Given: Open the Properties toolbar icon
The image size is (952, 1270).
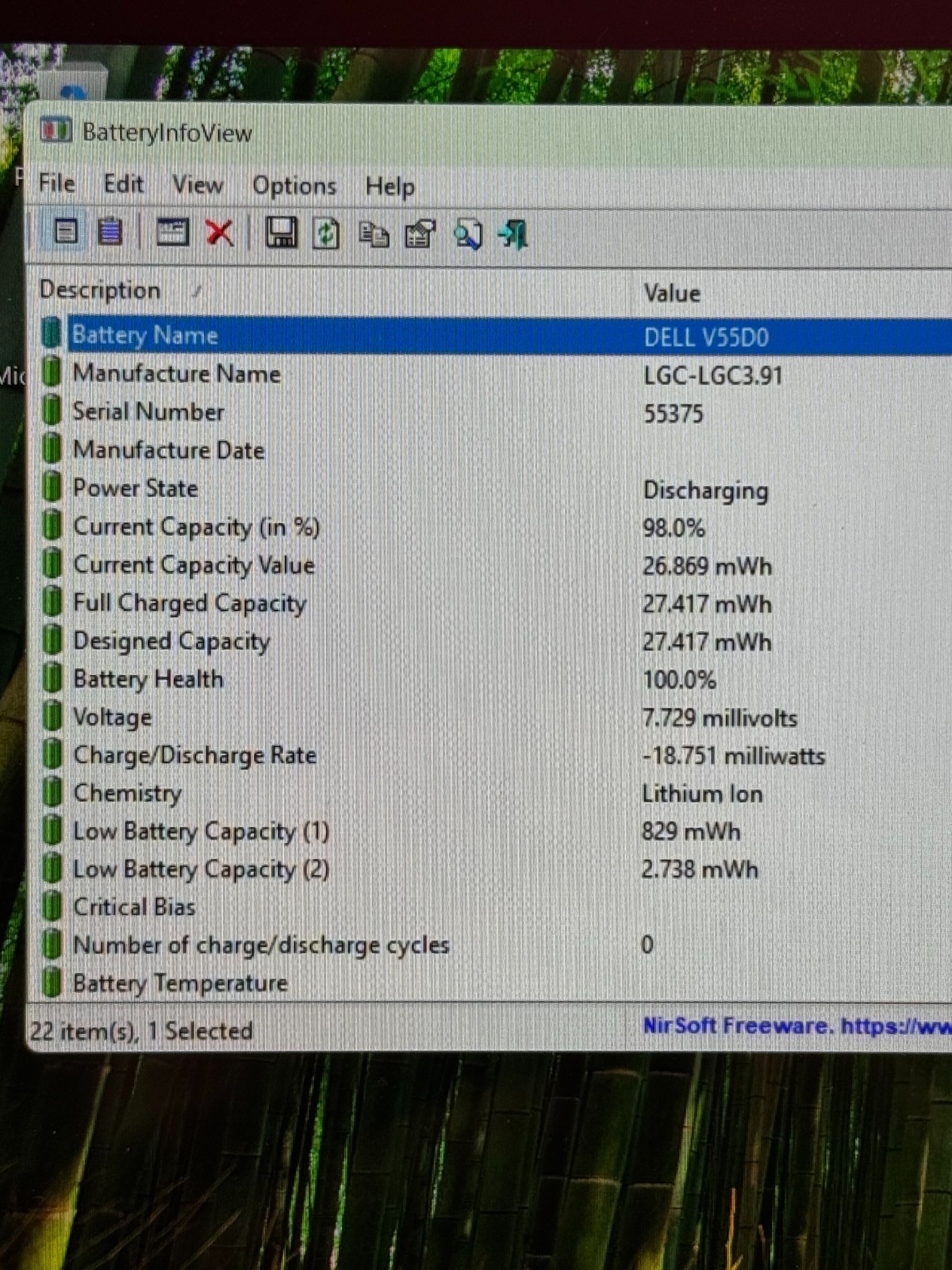Looking at the screenshot, I should pyautogui.click(x=420, y=235).
